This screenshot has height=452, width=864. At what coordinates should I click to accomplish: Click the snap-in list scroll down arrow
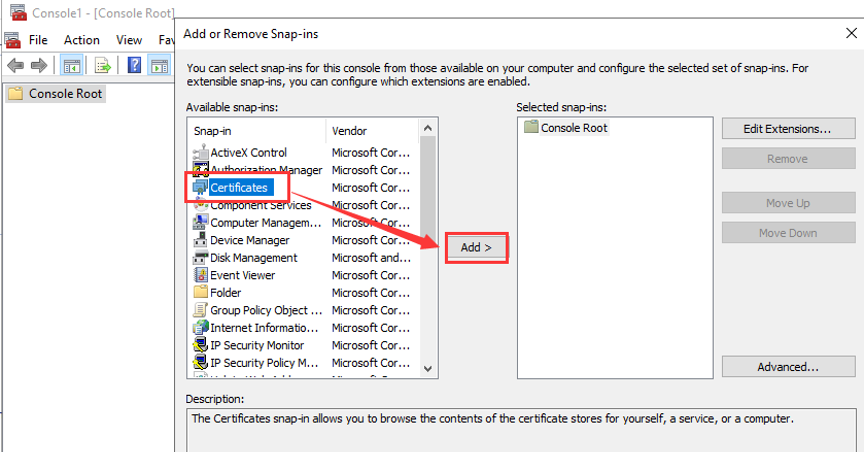[x=428, y=369]
